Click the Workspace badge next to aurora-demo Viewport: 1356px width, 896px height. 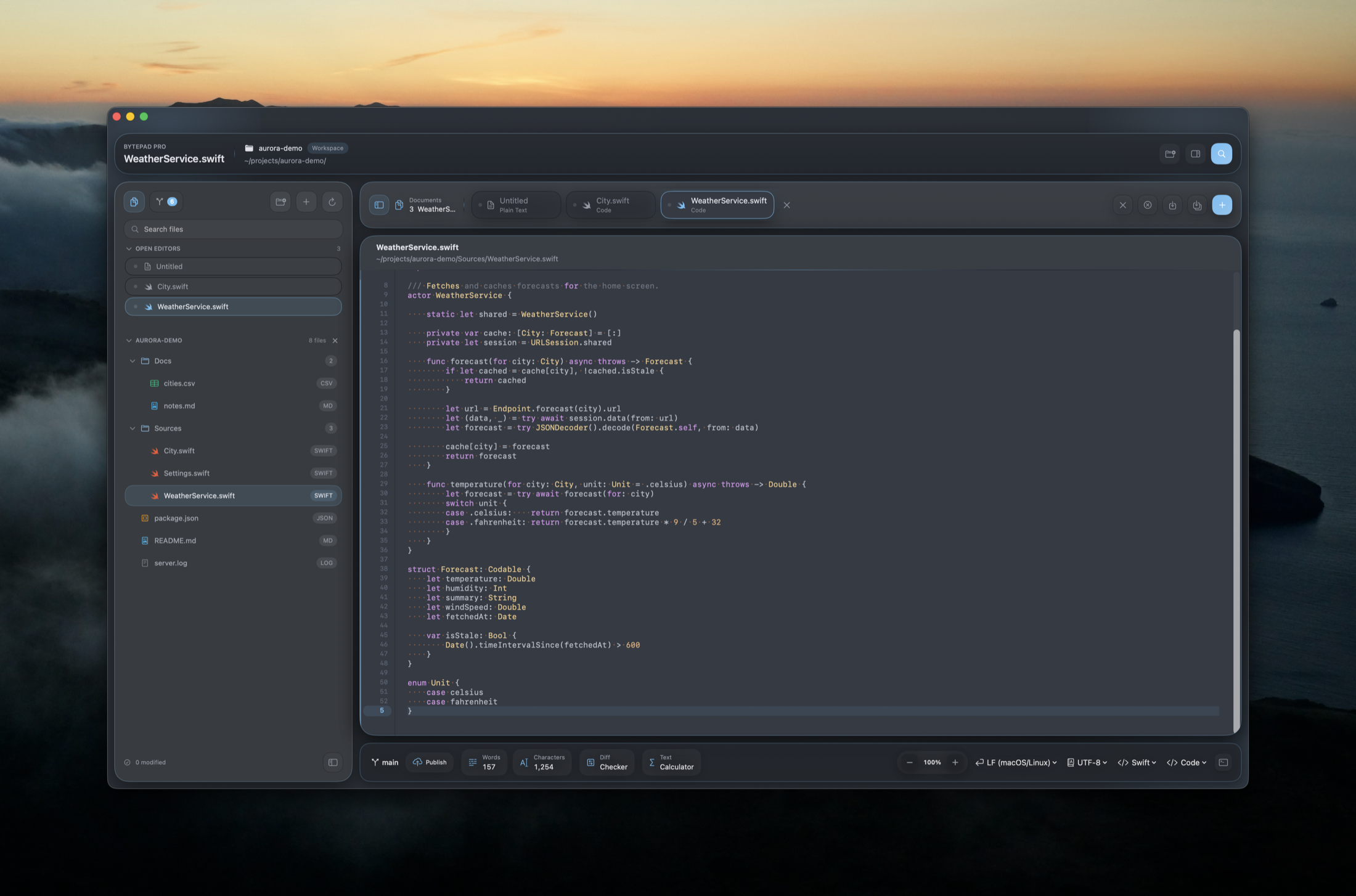point(327,148)
